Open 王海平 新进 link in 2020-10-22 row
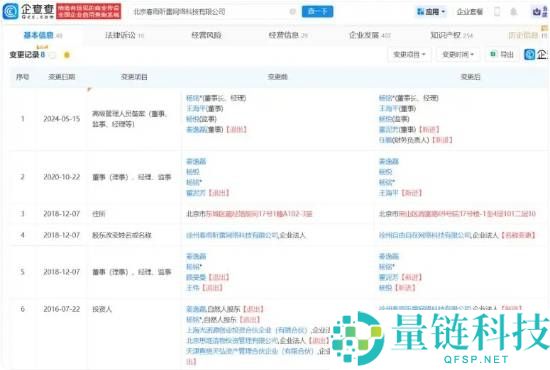Viewport: 550px width, 370px height. tap(389, 193)
